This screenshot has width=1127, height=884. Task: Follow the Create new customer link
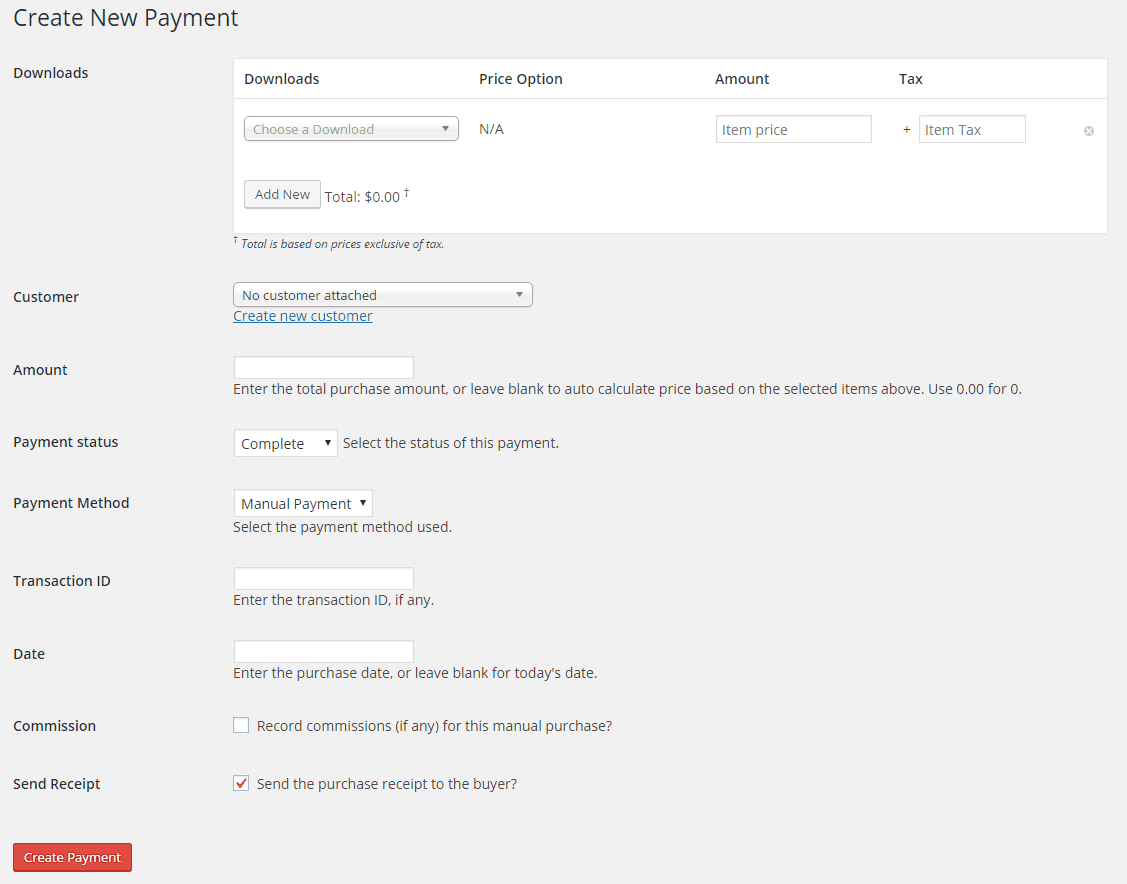303,316
